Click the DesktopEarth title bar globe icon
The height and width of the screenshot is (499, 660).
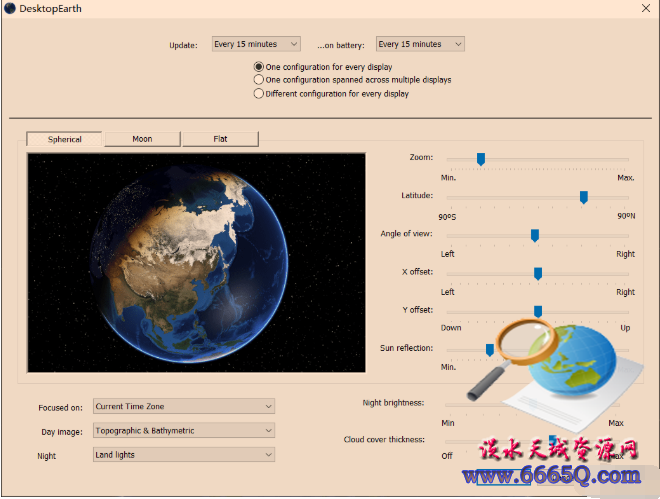point(10,8)
